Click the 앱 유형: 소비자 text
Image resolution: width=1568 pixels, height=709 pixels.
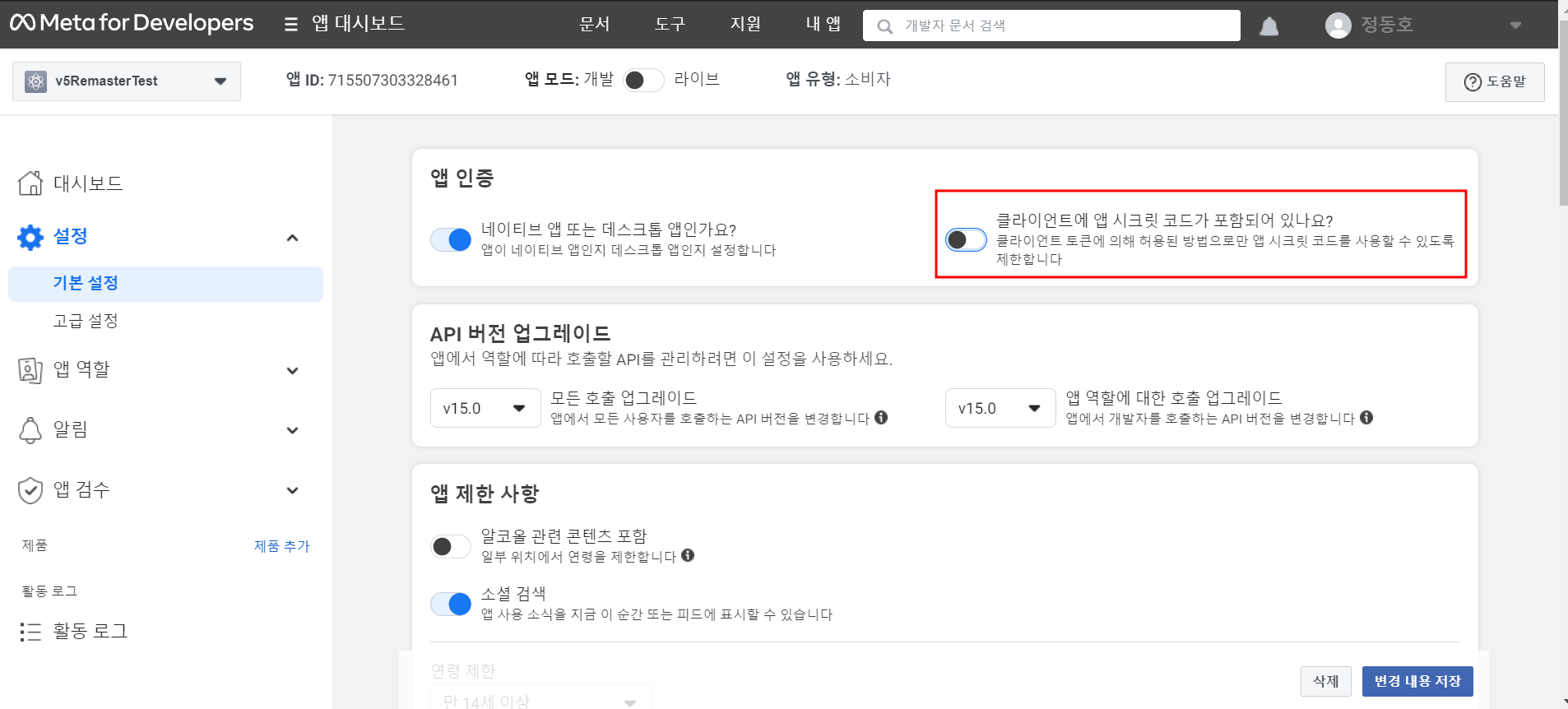point(838,80)
